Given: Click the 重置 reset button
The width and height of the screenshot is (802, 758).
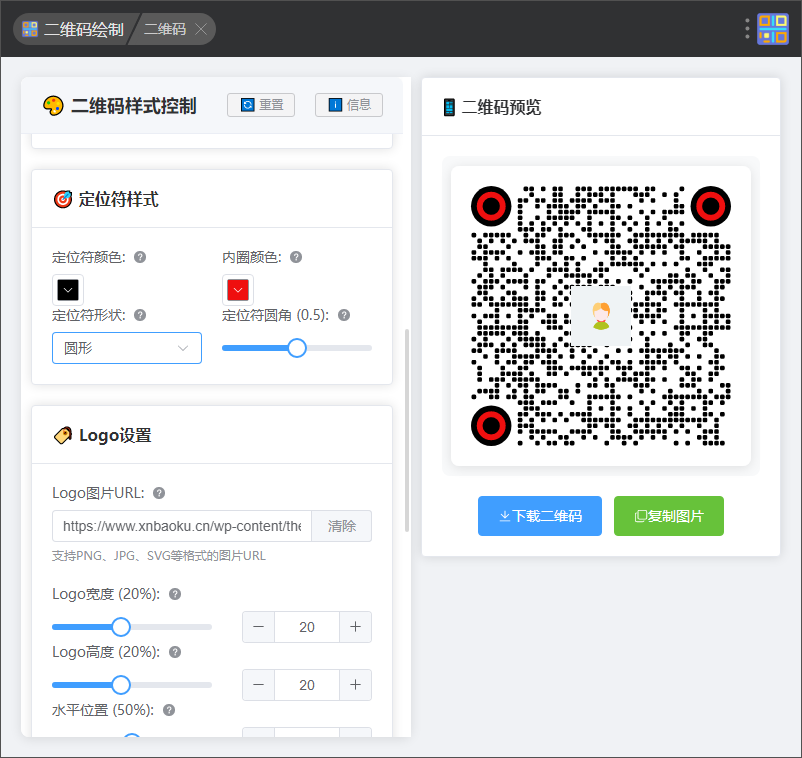Looking at the screenshot, I should (x=261, y=105).
